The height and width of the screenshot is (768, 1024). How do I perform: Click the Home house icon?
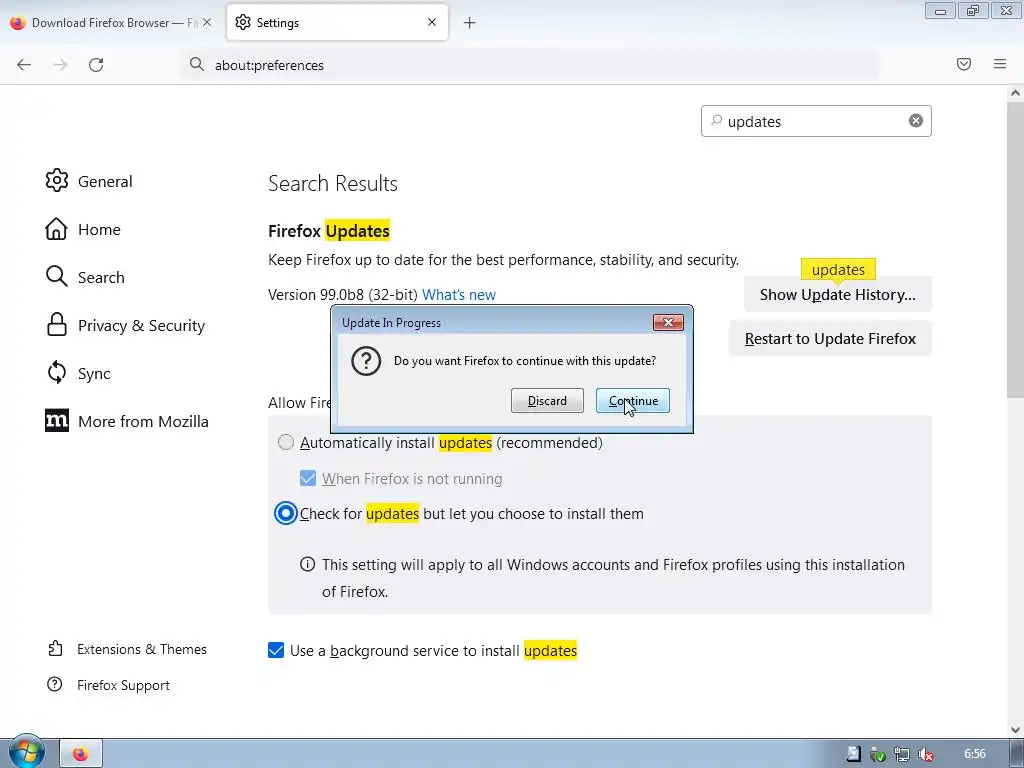(x=56, y=229)
